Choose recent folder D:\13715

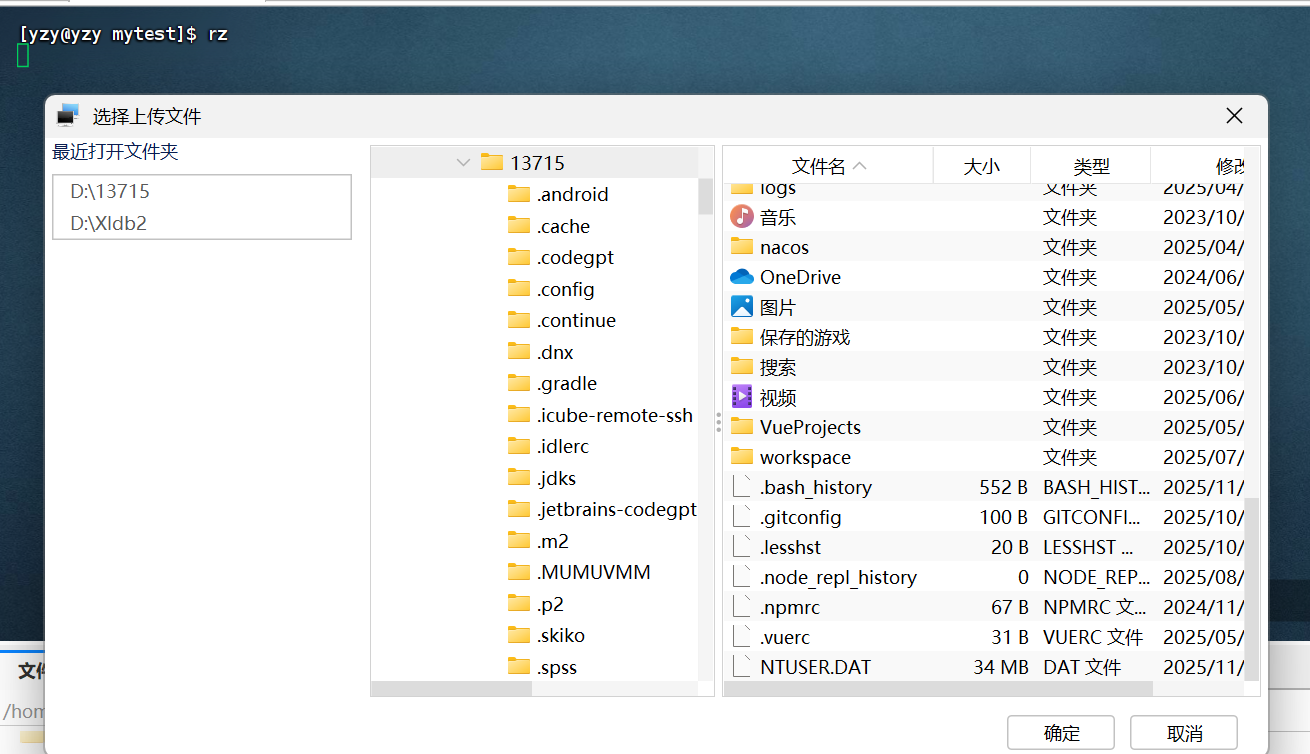point(110,191)
